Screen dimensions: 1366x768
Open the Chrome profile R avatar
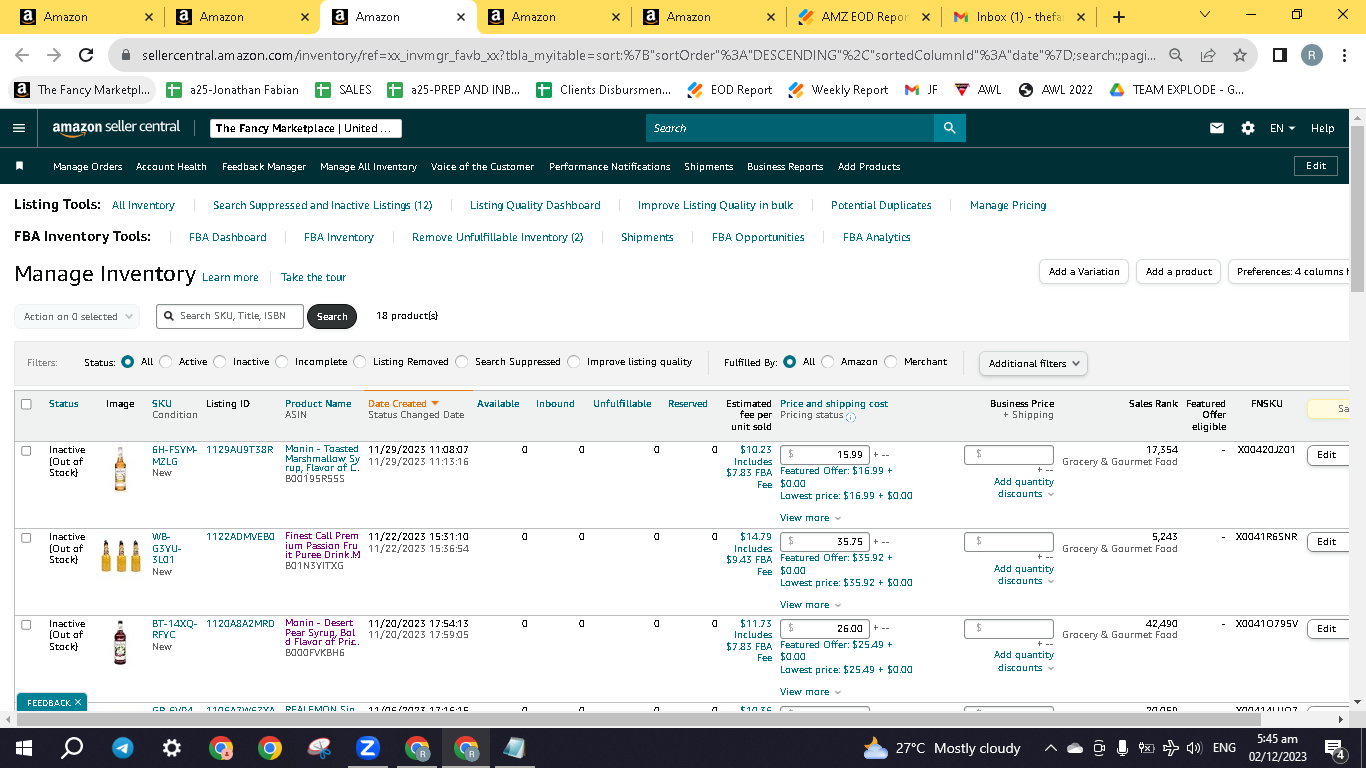(x=1312, y=56)
